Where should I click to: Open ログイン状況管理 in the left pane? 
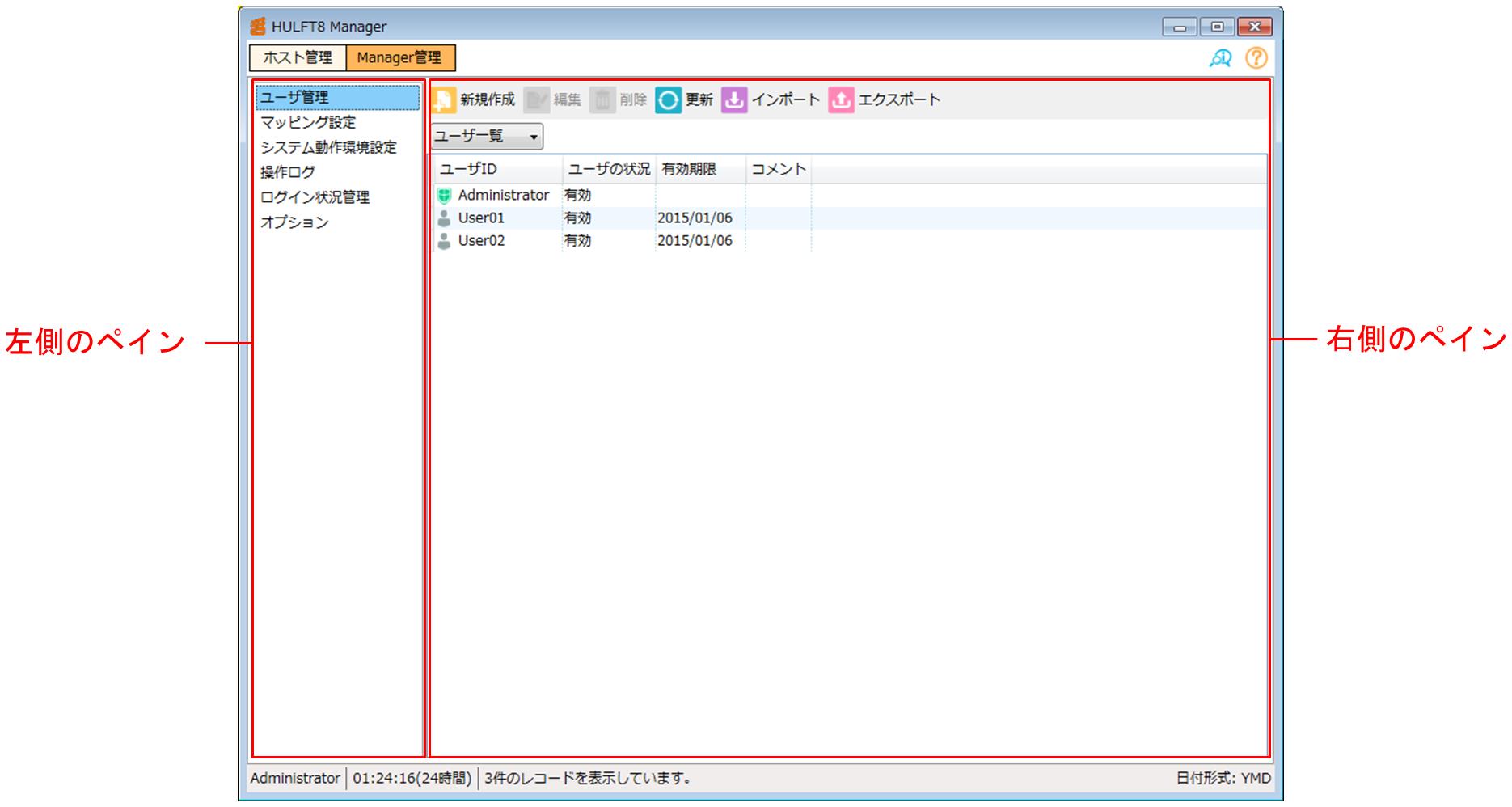point(315,198)
